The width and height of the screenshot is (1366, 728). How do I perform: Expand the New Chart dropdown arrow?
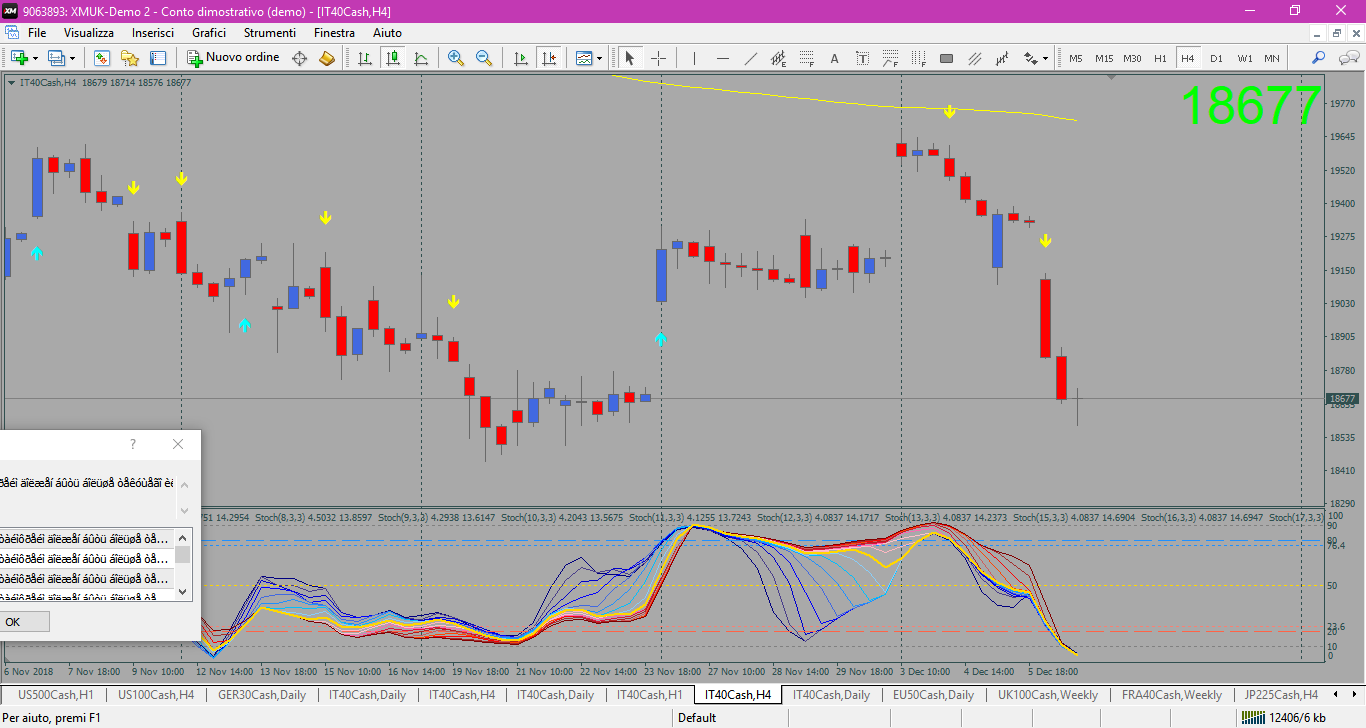click(x=35, y=58)
